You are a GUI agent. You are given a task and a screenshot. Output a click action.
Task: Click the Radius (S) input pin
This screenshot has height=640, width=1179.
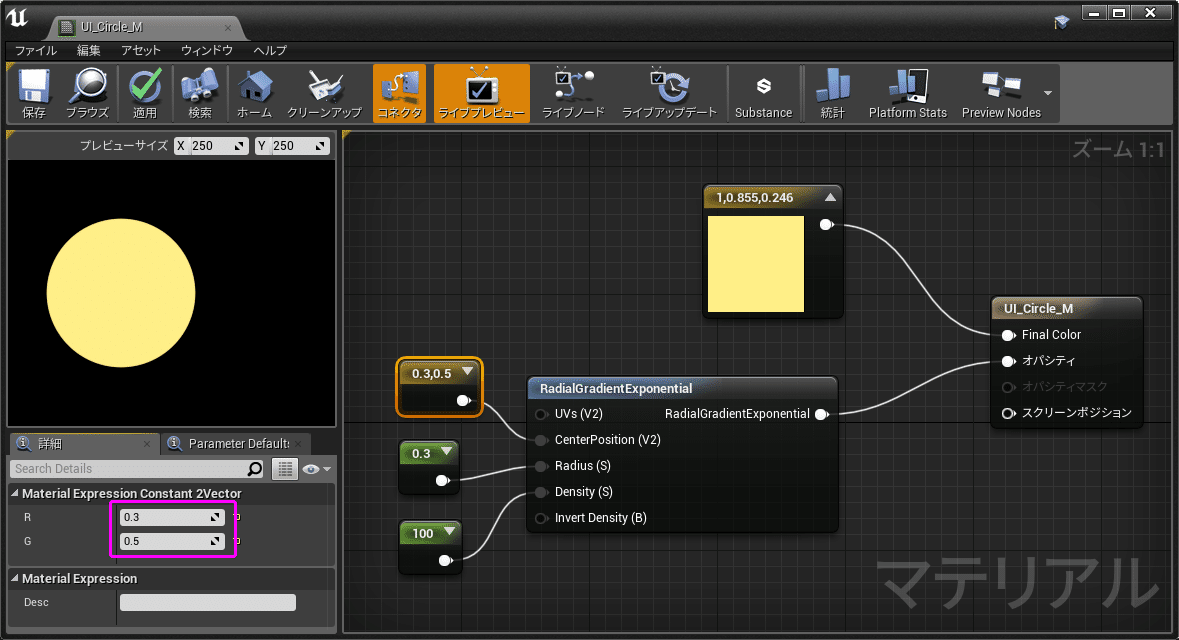(x=541, y=466)
